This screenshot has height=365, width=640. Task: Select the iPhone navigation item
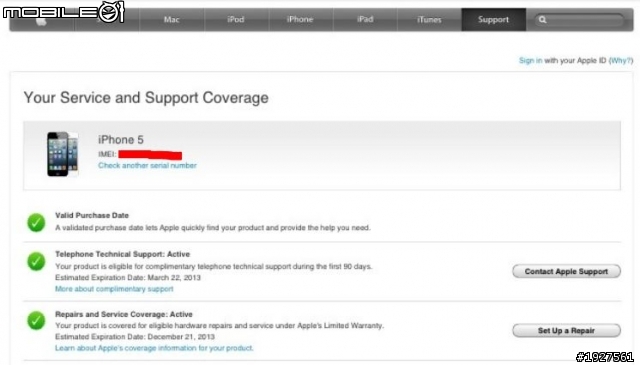click(x=300, y=20)
